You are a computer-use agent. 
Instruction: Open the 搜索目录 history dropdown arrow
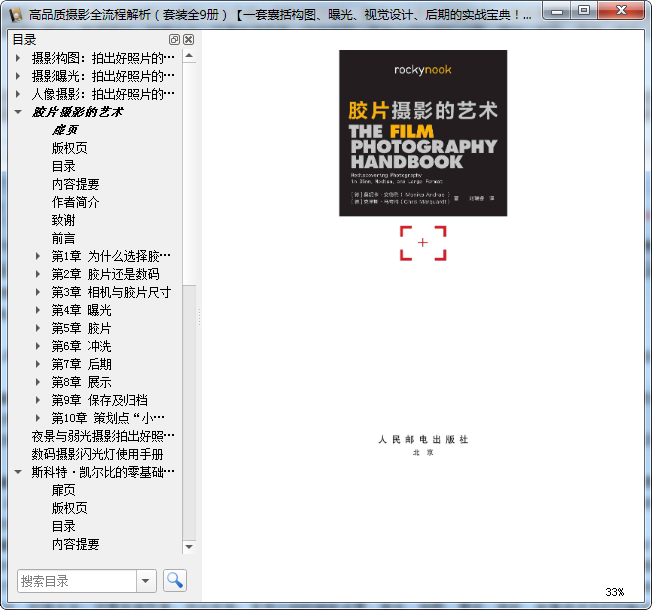point(146,580)
